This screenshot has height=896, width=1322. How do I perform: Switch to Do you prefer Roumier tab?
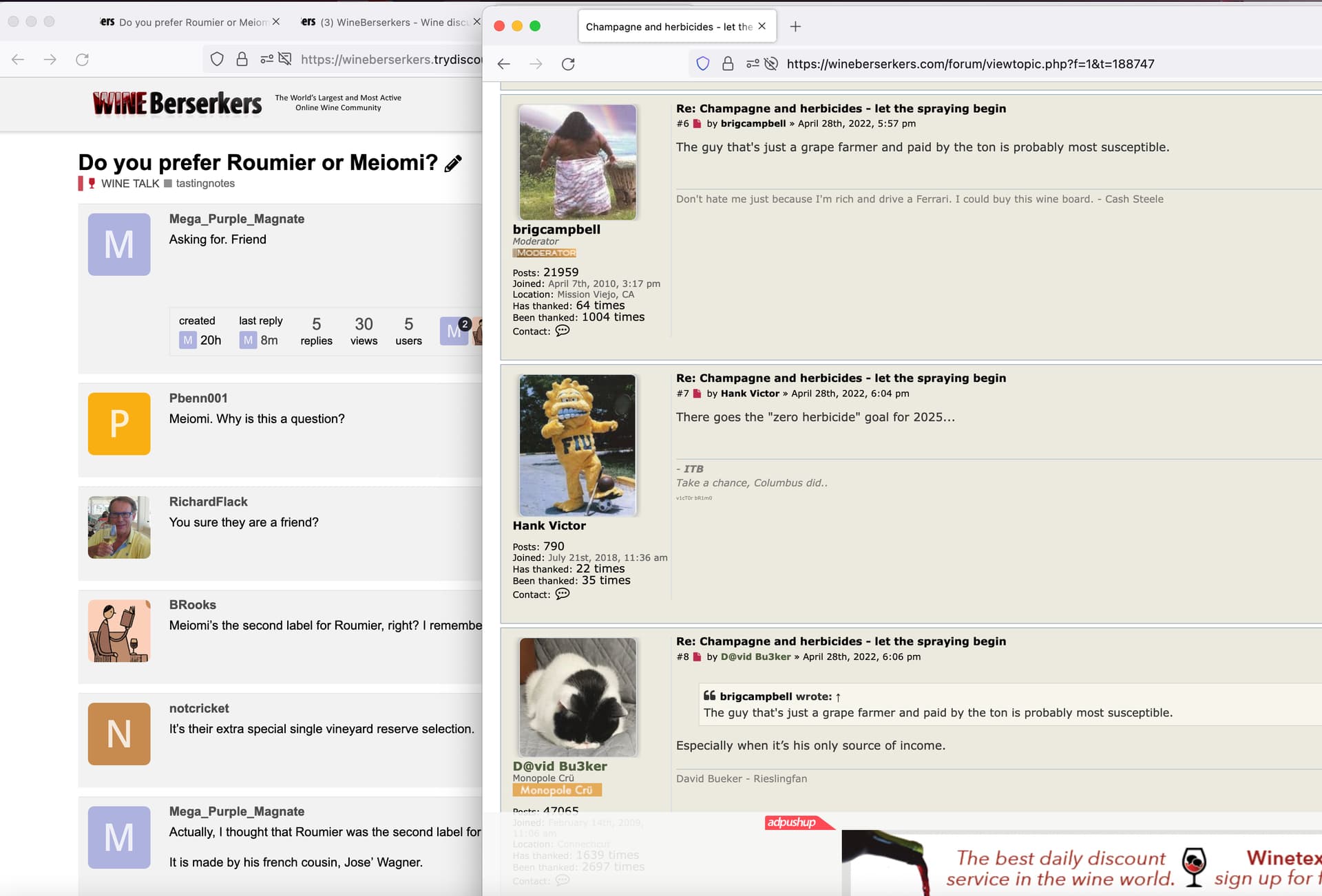click(186, 22)
